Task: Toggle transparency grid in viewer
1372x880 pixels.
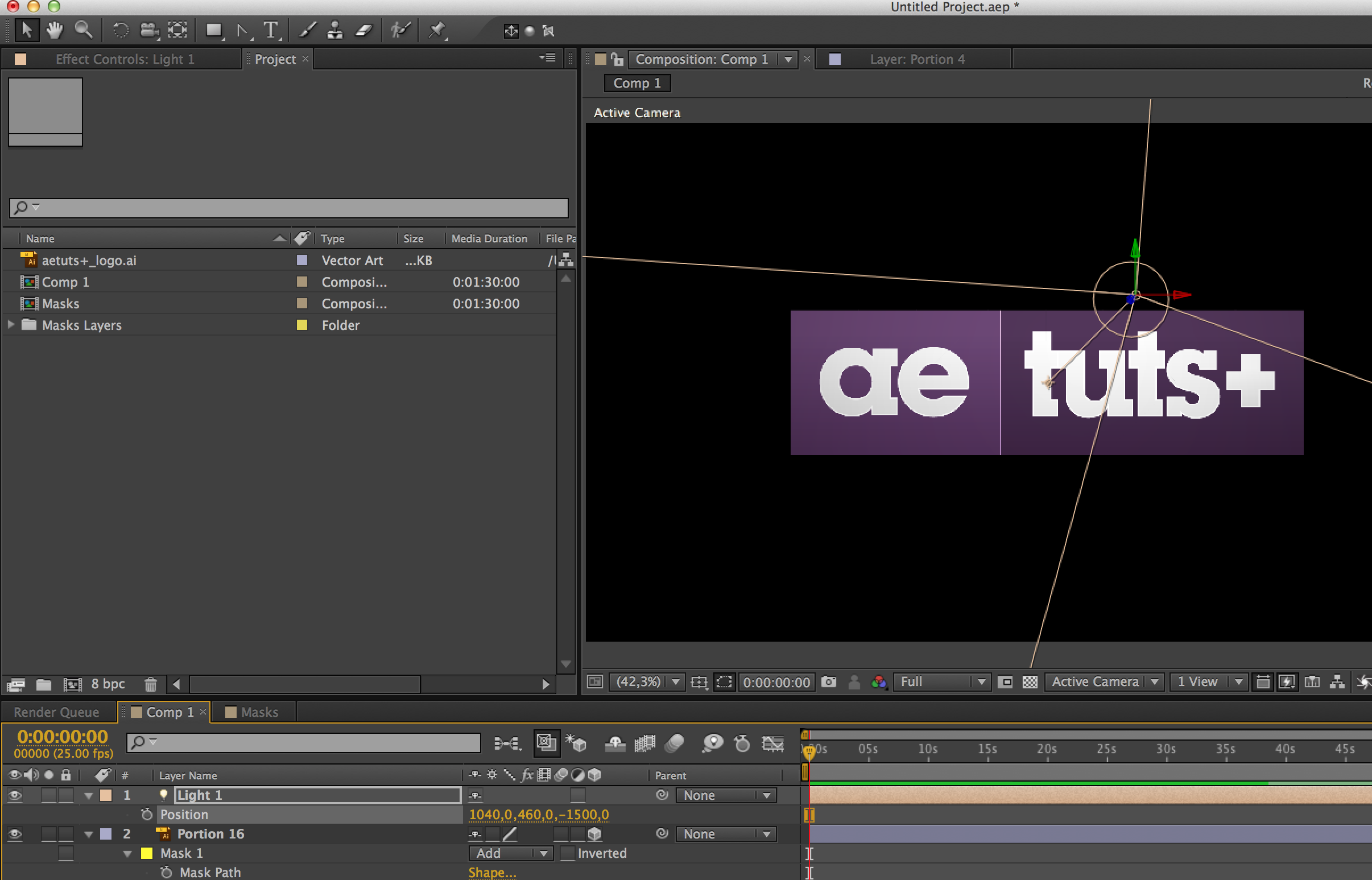Action: point(1030,681)
